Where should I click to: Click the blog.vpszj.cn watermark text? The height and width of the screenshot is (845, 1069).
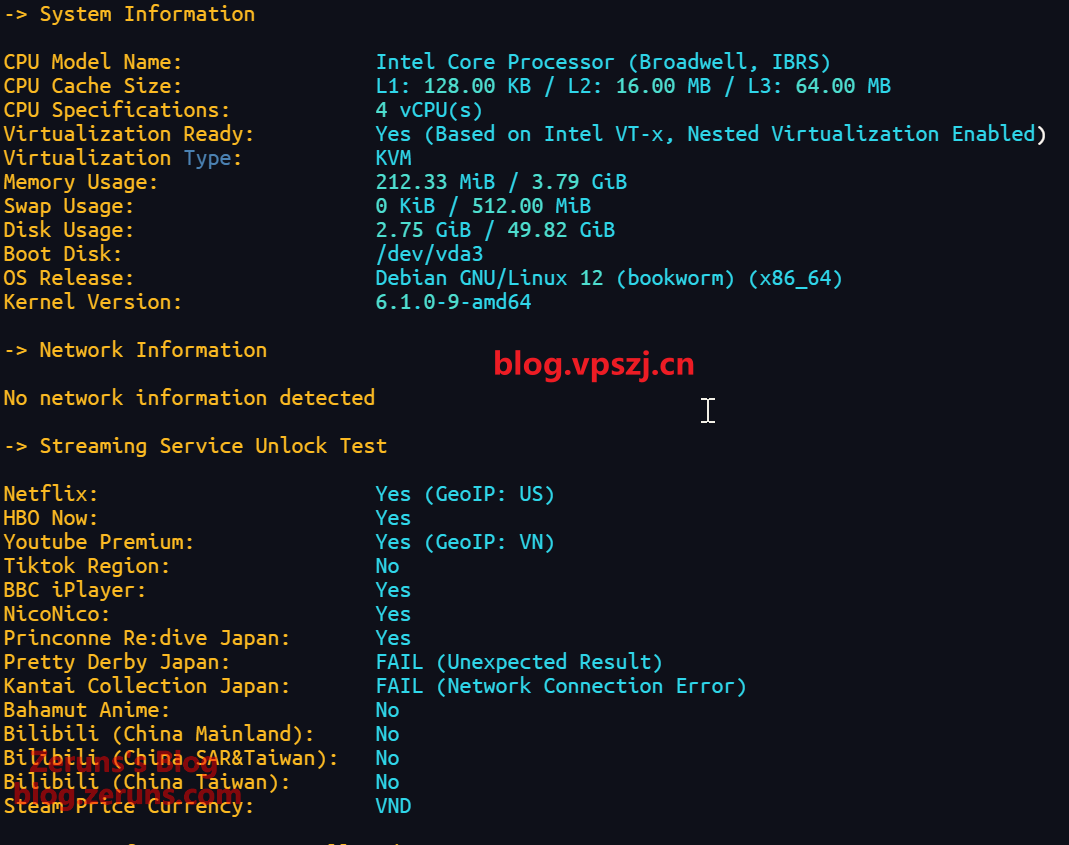pyautogui.click(x=593, y=365)
